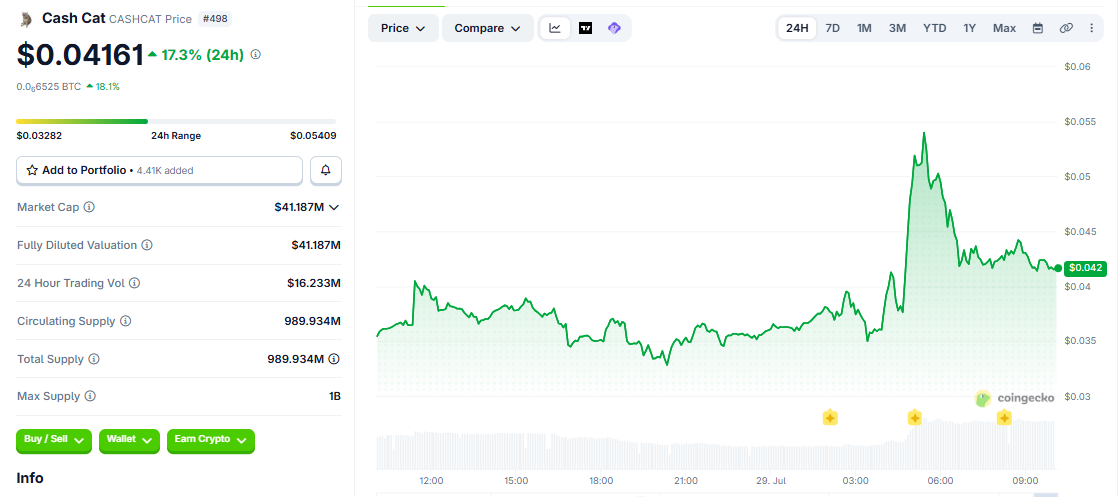Select the 7D time range
This screenshot has width=1120, height=497.
pos(832,29)
